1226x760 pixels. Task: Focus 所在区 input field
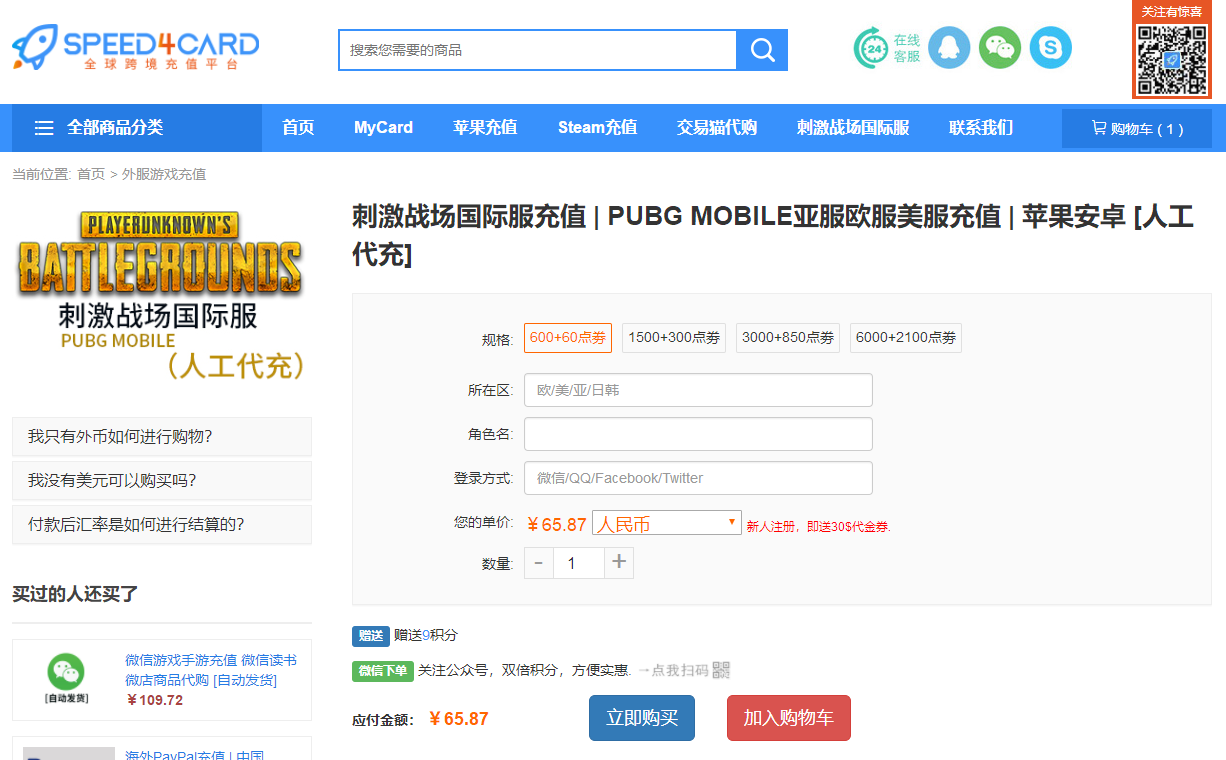point(698,390)
